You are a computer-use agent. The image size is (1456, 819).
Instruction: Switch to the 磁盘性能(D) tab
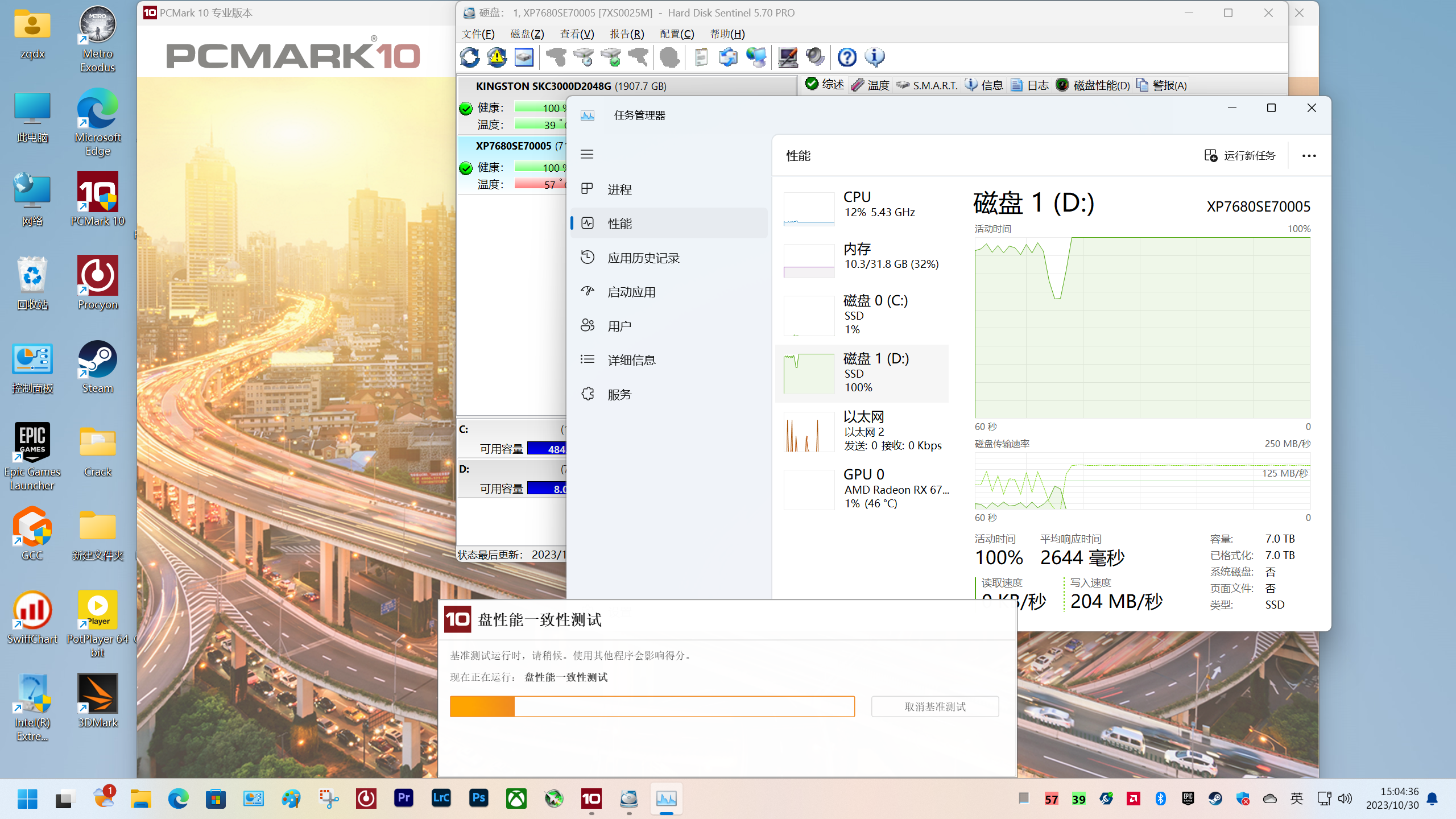[x=1093, y=85]
